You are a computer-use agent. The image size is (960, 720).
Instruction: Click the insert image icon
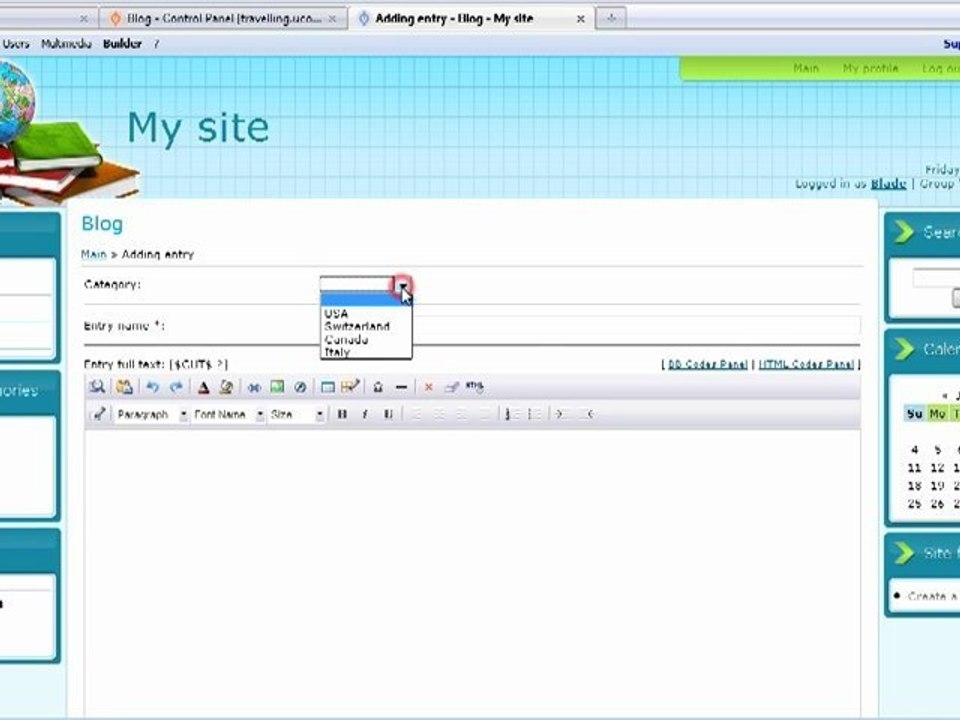point(277,387)
